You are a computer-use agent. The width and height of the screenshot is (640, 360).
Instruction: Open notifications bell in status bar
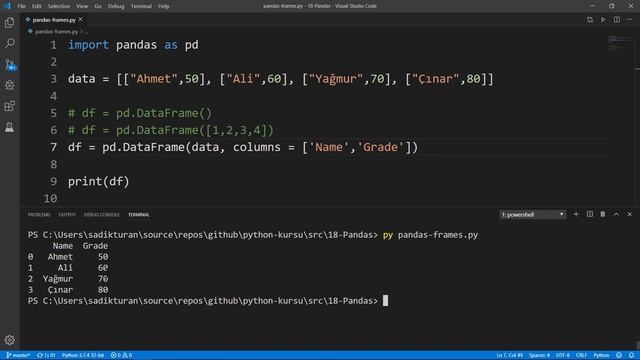tap(632, 355)
